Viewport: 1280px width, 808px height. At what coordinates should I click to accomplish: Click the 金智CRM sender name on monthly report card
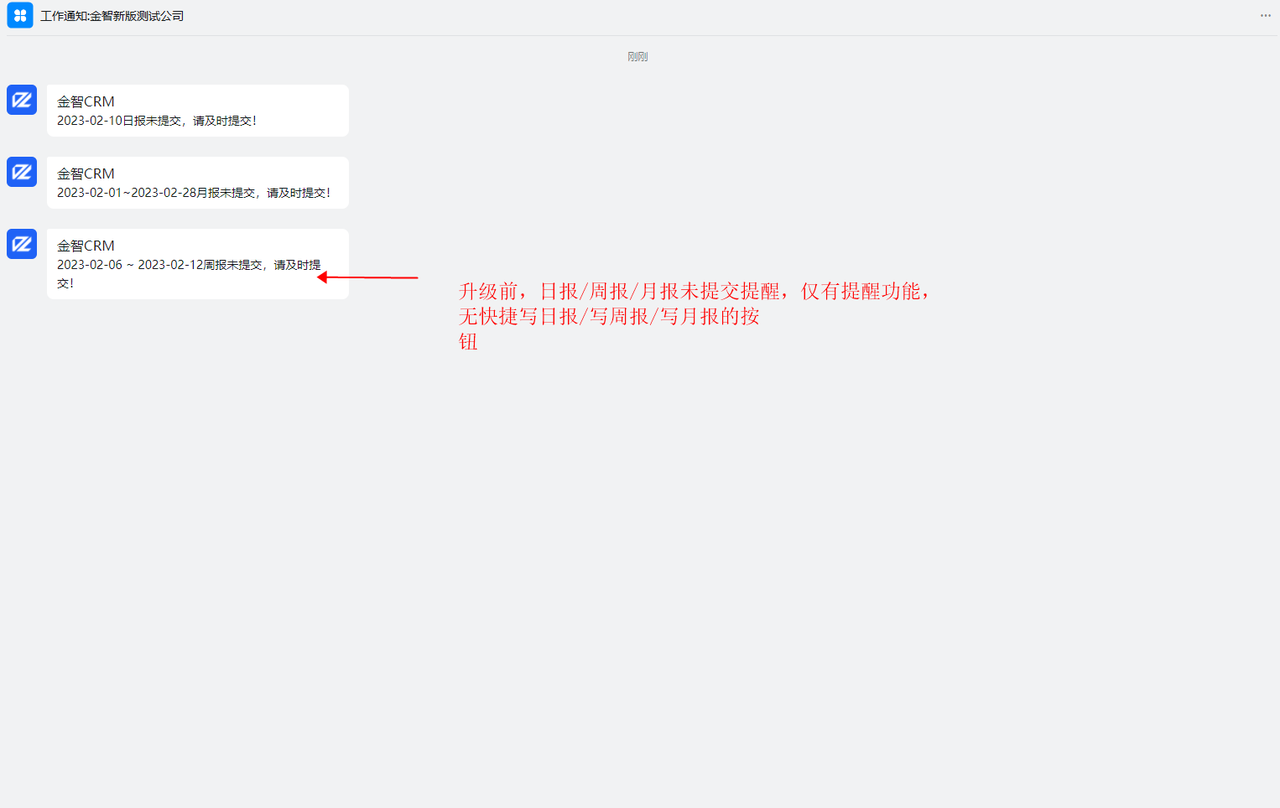(86, 174)
